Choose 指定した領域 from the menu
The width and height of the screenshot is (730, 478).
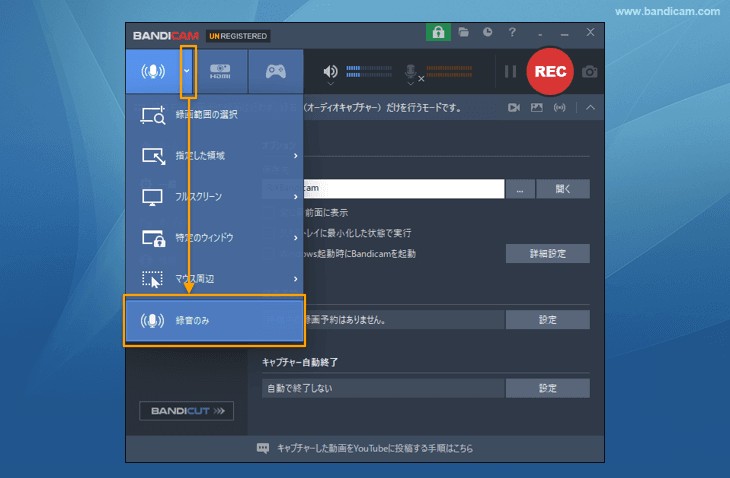click(x=214, y=155)
